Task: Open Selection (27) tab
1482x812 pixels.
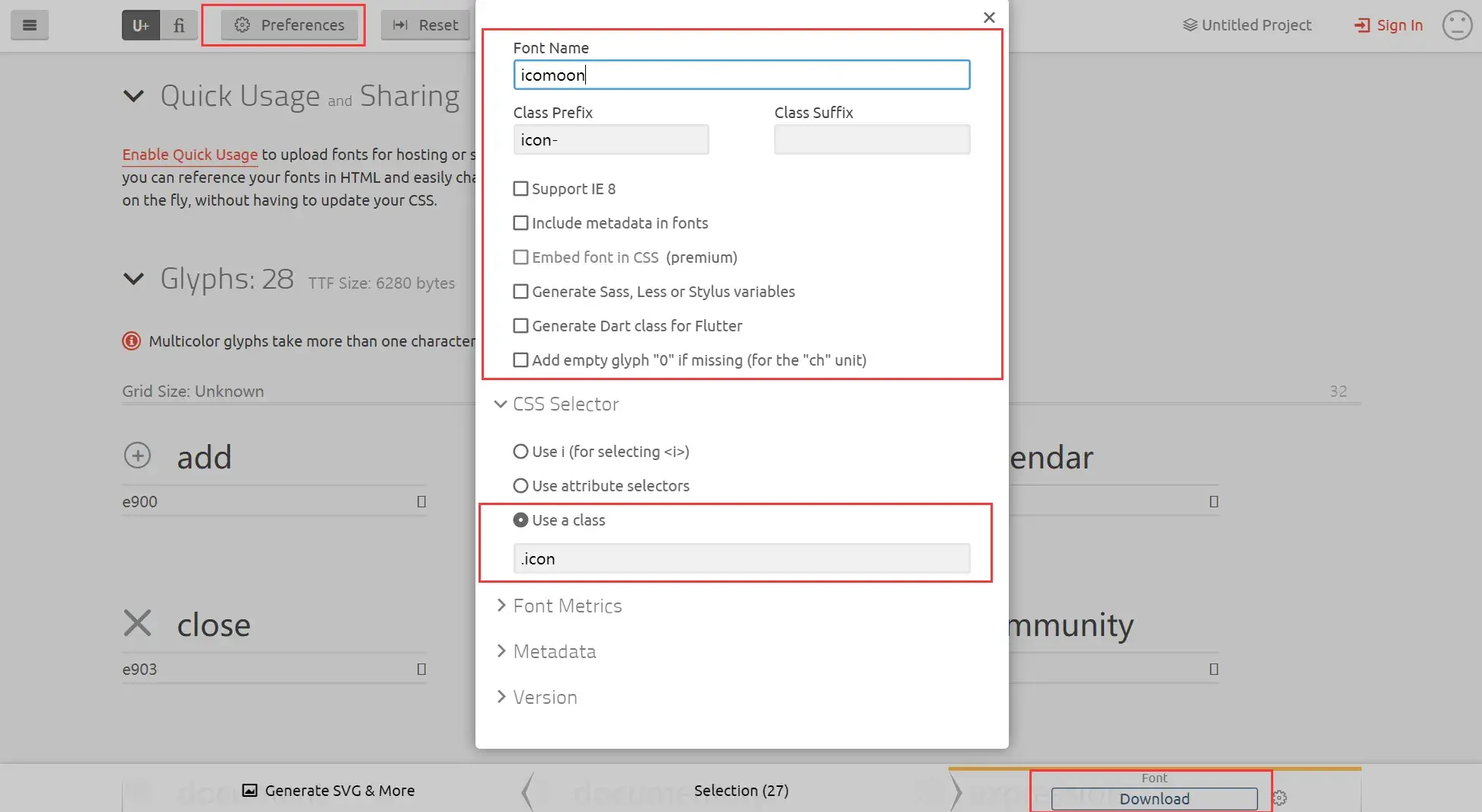Action: 741,790
